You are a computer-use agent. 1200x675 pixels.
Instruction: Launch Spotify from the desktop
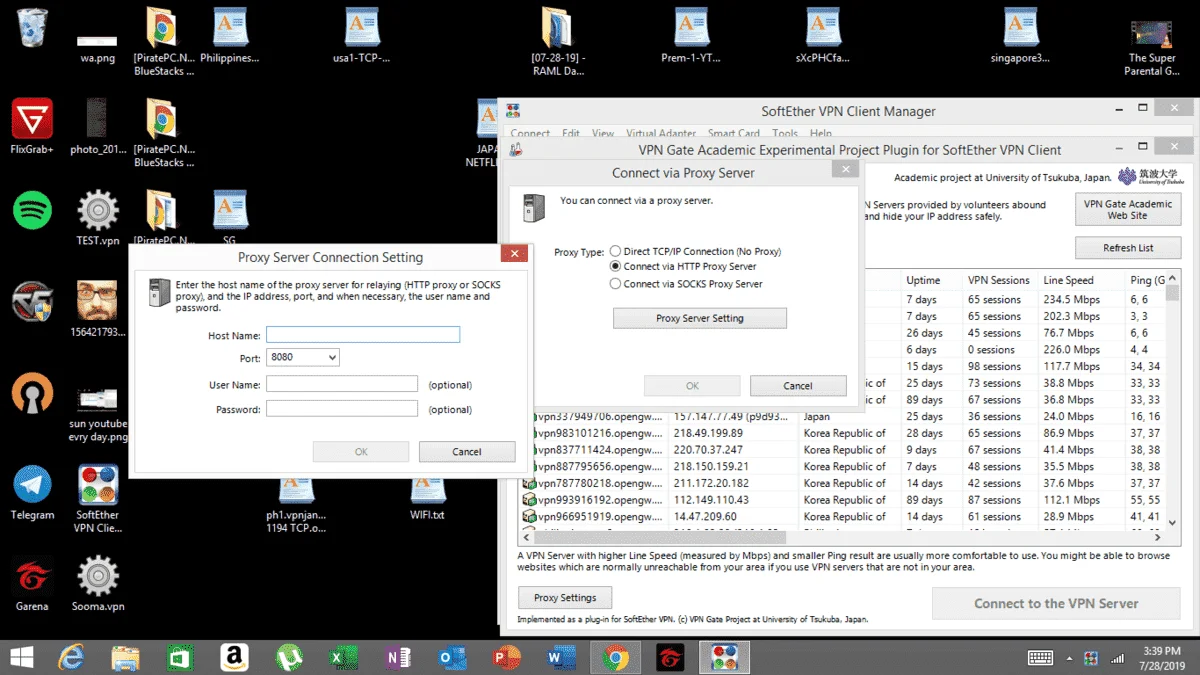coord(32,211)
